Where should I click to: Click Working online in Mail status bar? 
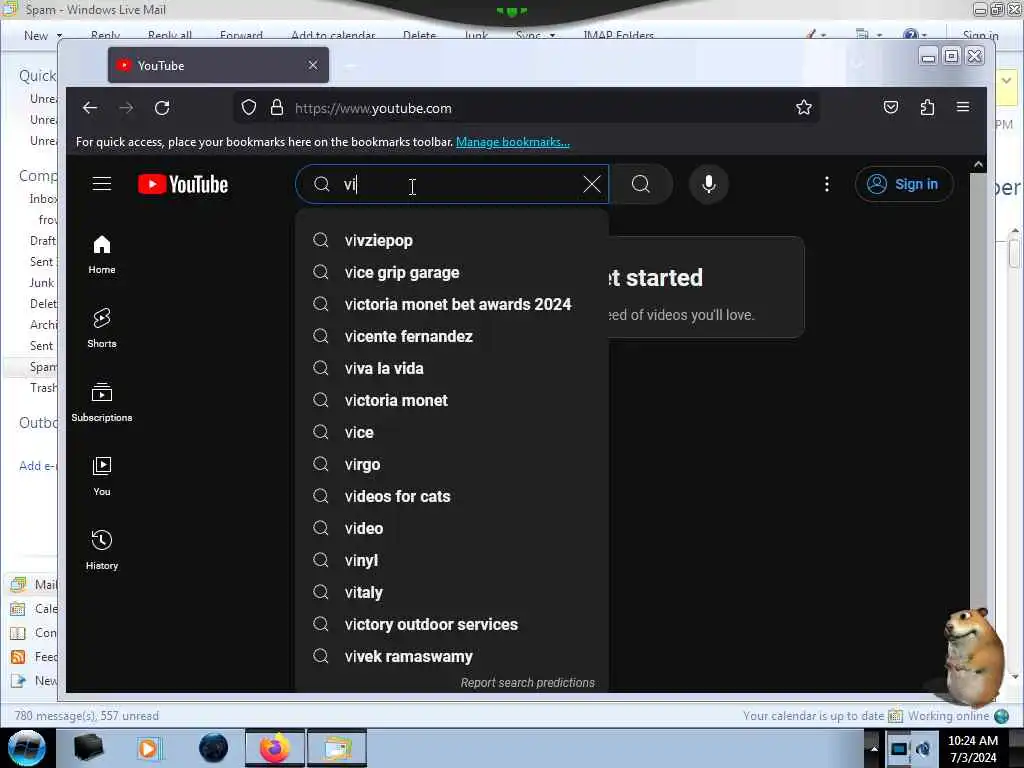948,716
